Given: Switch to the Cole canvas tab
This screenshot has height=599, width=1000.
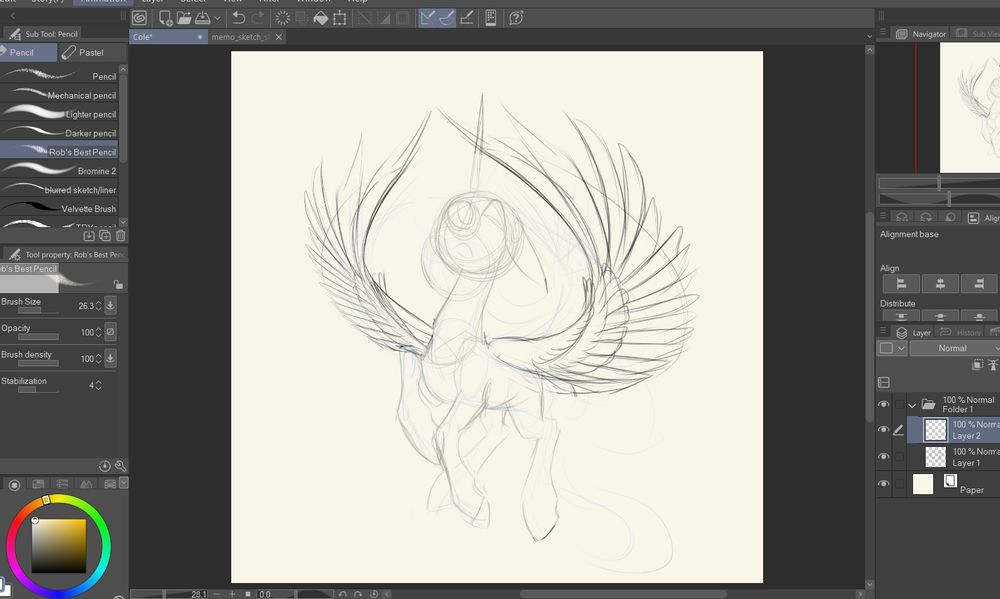Looking at the screenshot, I should click(168, 37).
